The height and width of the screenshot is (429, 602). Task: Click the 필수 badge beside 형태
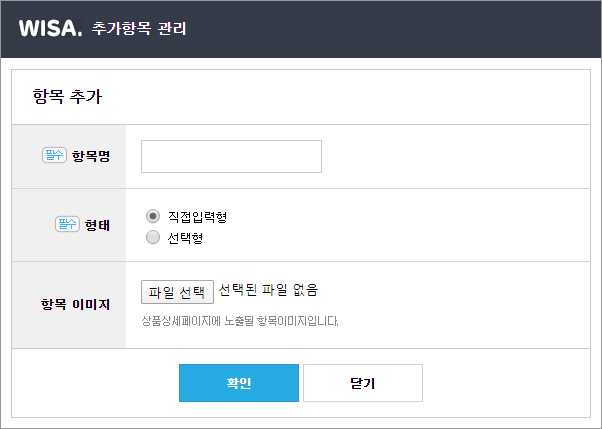pyautogui.click(x=67, y=224)
